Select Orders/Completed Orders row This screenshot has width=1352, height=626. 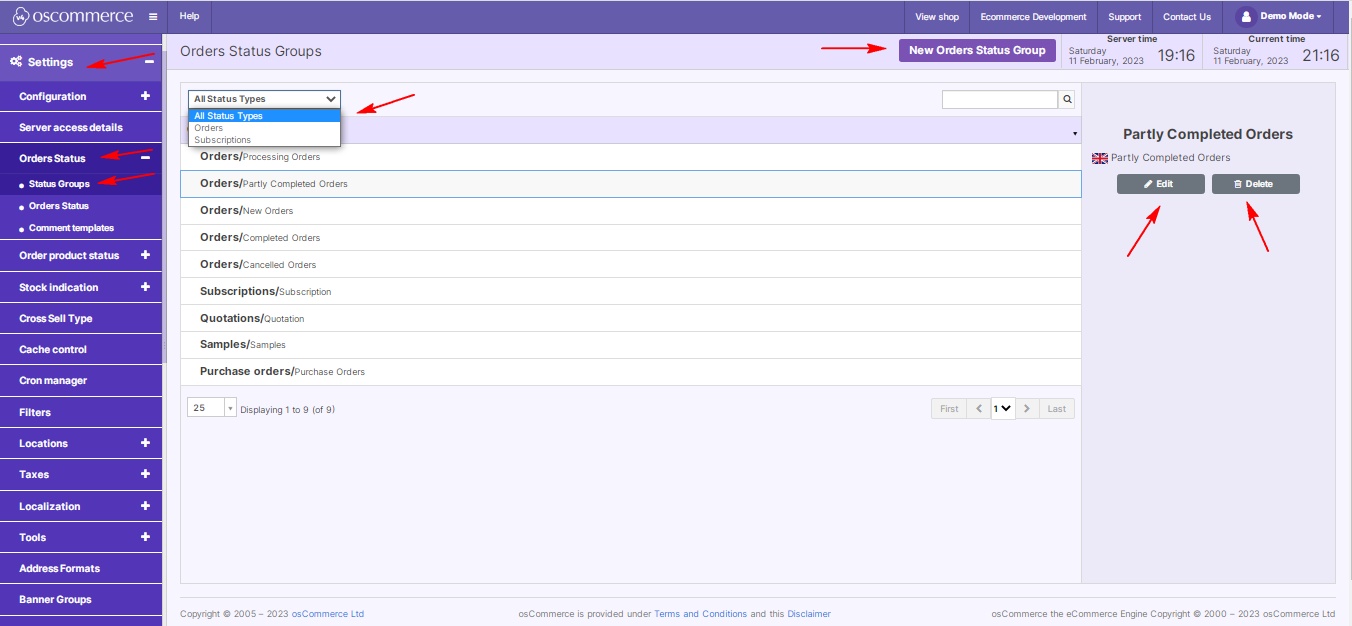[x=631, y=238]
